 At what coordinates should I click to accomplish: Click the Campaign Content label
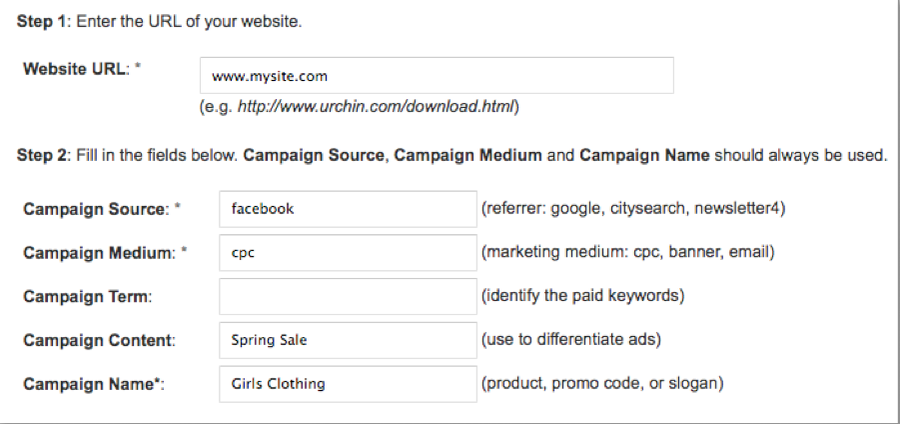pos(98,341)
